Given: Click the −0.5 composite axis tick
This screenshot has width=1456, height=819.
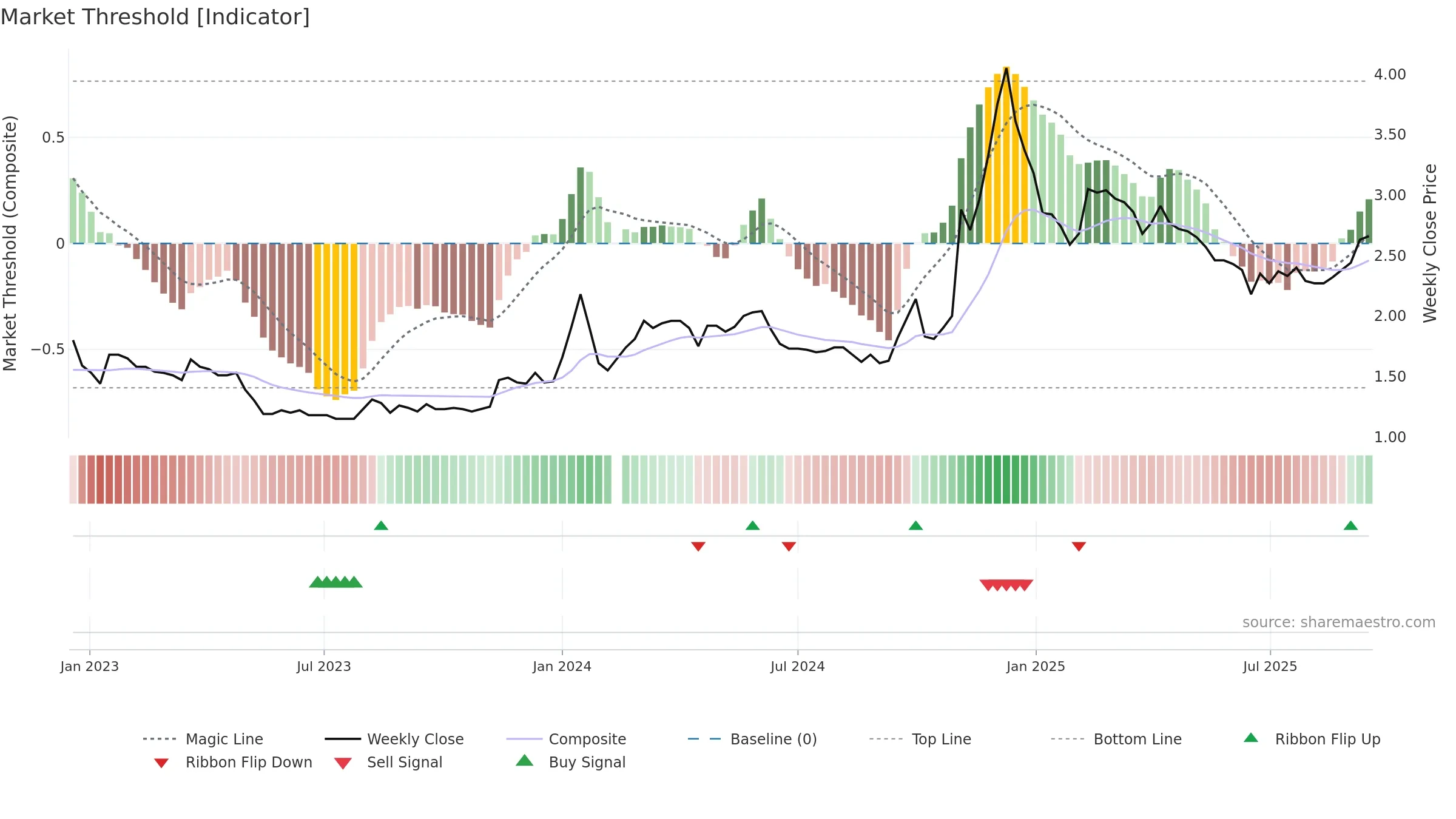Looking at the screenshot, I should point(48,349).
